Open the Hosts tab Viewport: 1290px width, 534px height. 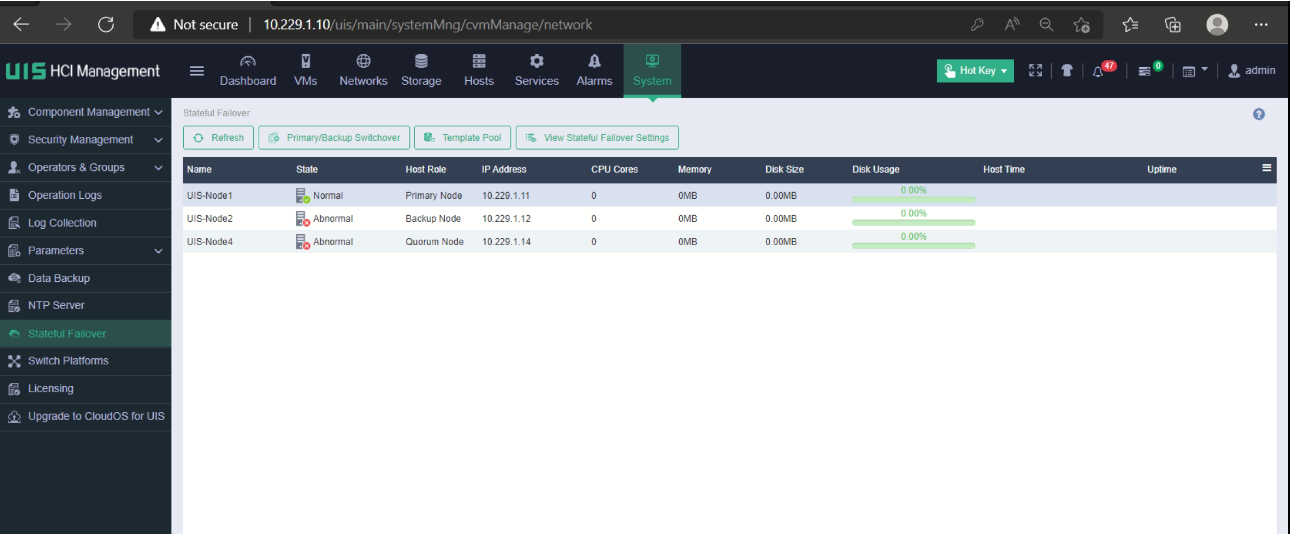pyautogui.click(x=479, y=71)
